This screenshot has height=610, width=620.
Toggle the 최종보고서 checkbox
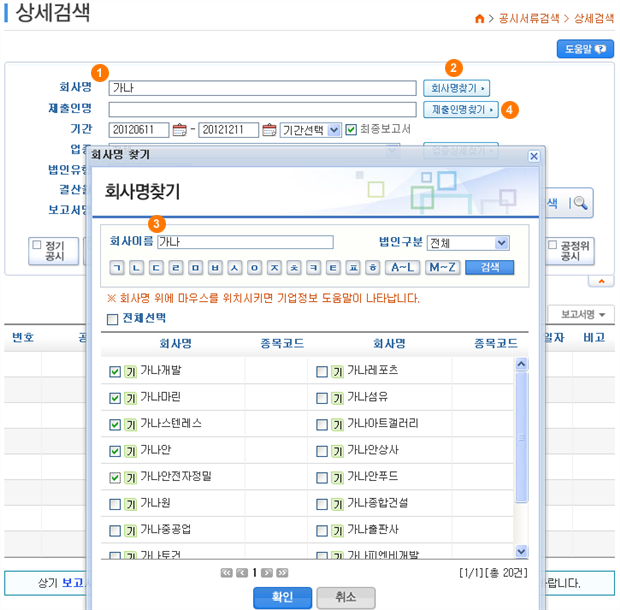coord(350,129)
